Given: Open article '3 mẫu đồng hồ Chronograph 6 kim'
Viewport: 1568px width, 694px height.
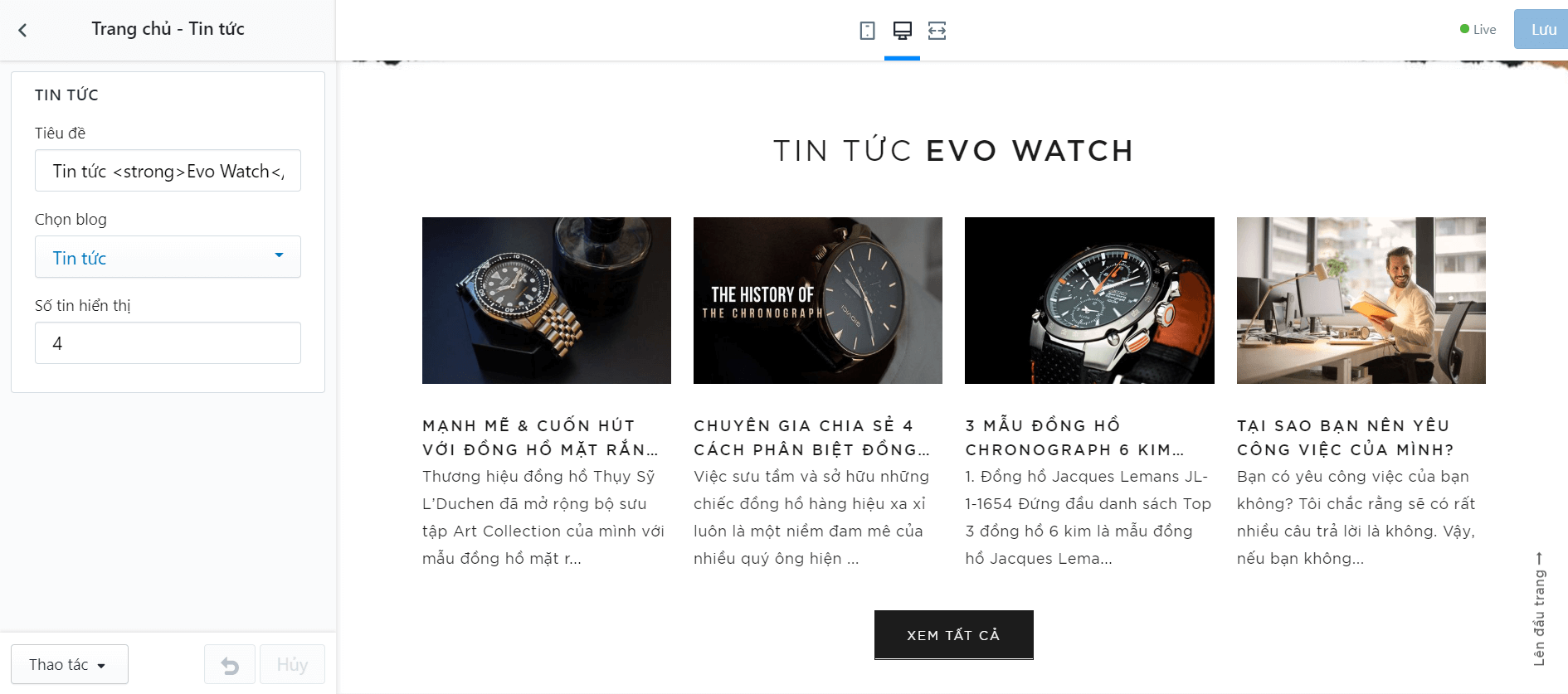Looking at the screenshot, I should [x=1074, y=438].
